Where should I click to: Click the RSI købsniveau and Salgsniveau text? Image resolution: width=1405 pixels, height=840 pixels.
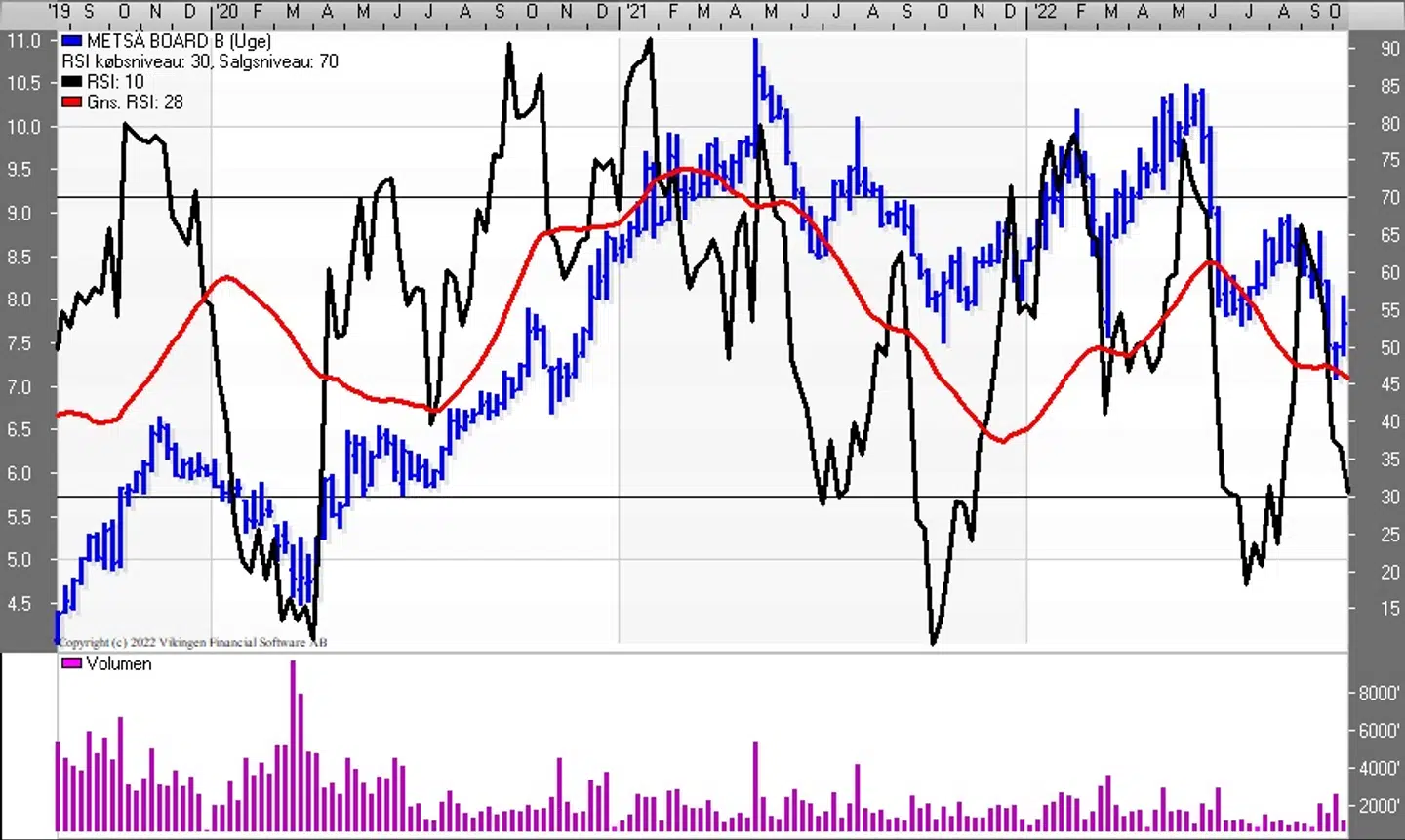click(x=200, y=61)
